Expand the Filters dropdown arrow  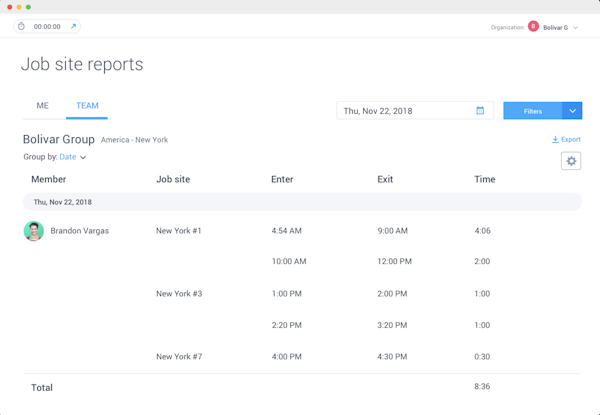click(572, 111)
